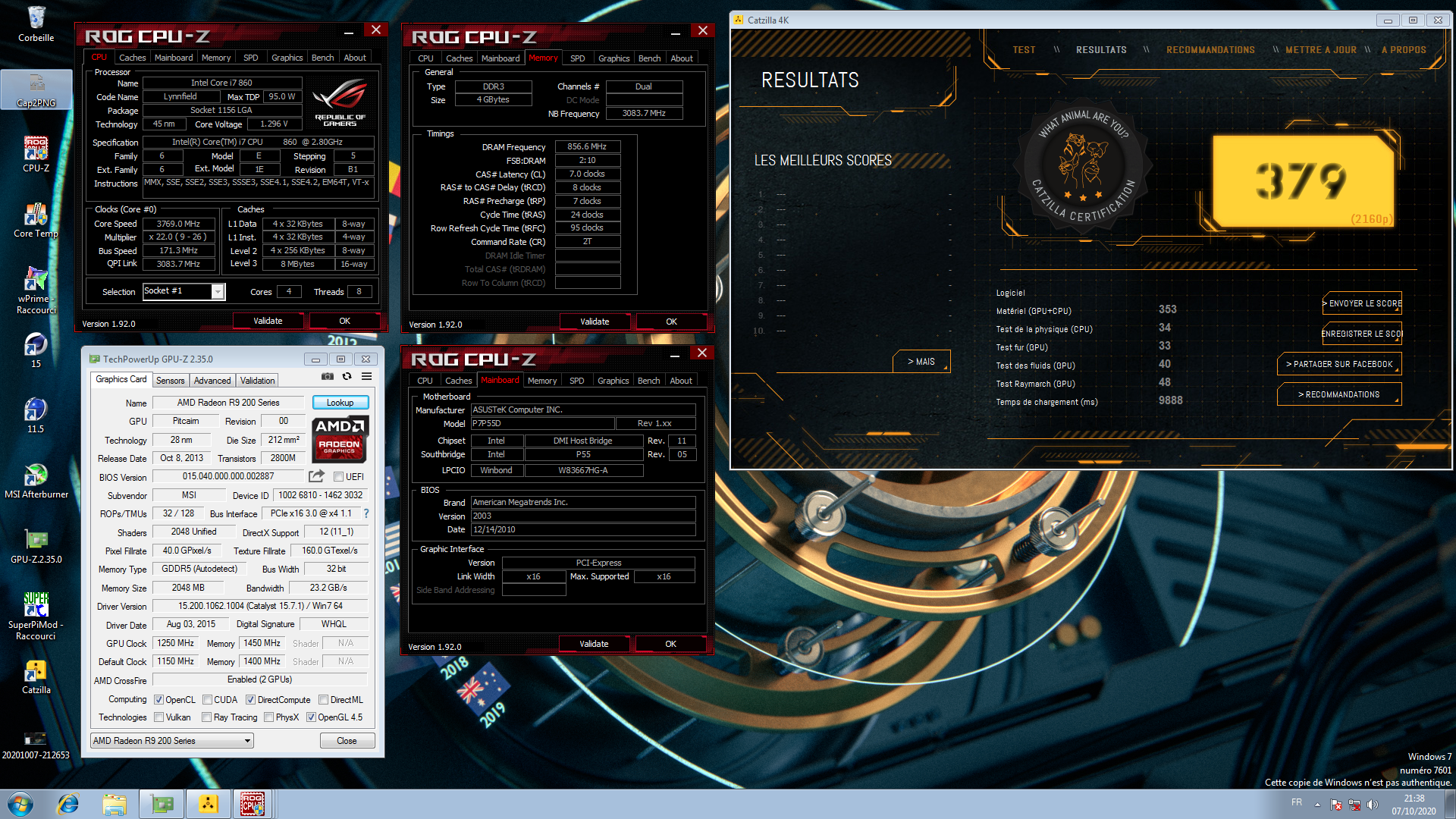Toggle the CUDA checkbox
1456x819 pixels.
(207, 700)
